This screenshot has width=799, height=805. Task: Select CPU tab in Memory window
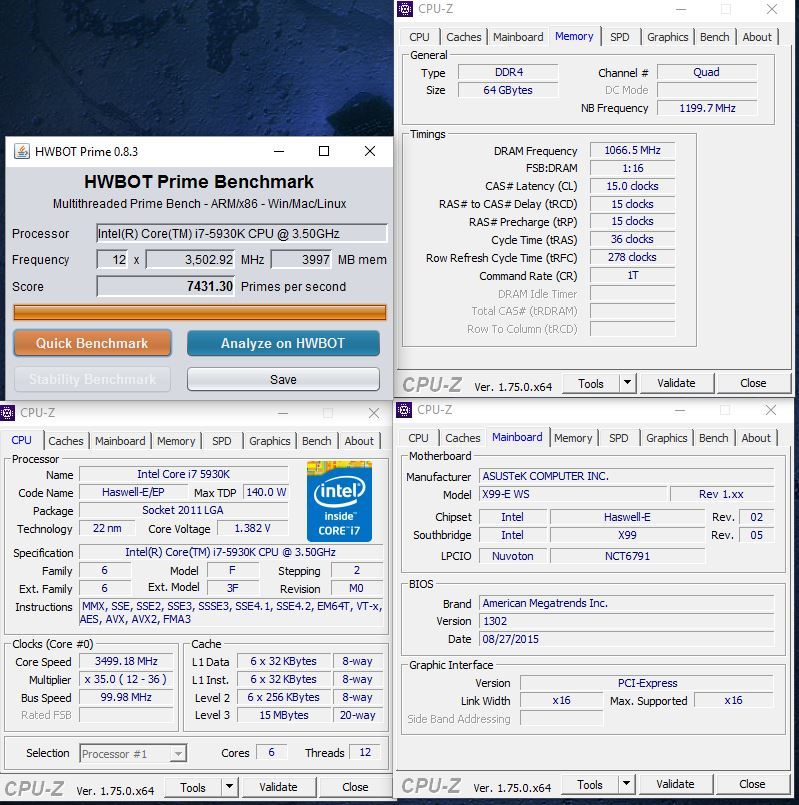(419, 37)
